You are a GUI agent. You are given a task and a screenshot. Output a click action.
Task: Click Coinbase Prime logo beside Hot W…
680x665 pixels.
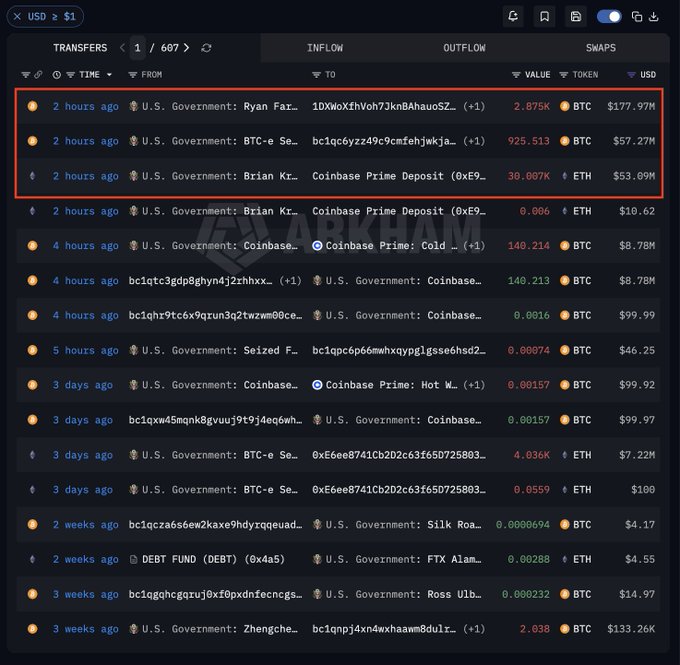(317, 385)
